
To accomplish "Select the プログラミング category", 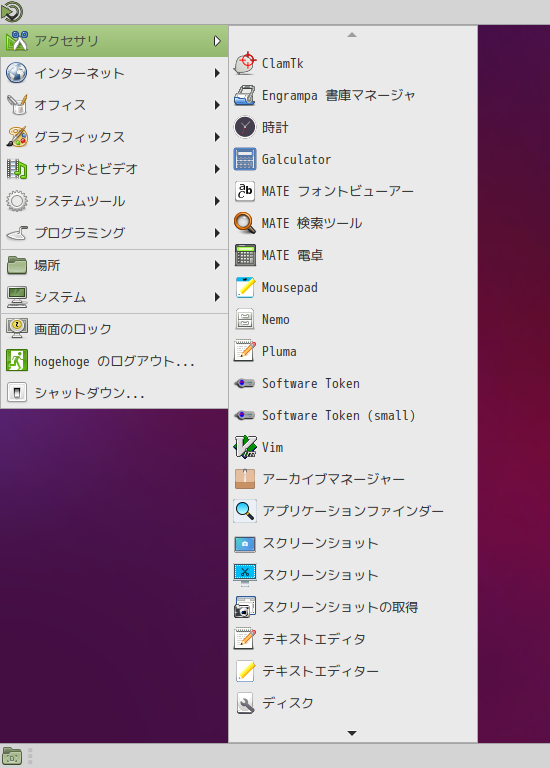I will pyautogui.click(x=114, y=233).
